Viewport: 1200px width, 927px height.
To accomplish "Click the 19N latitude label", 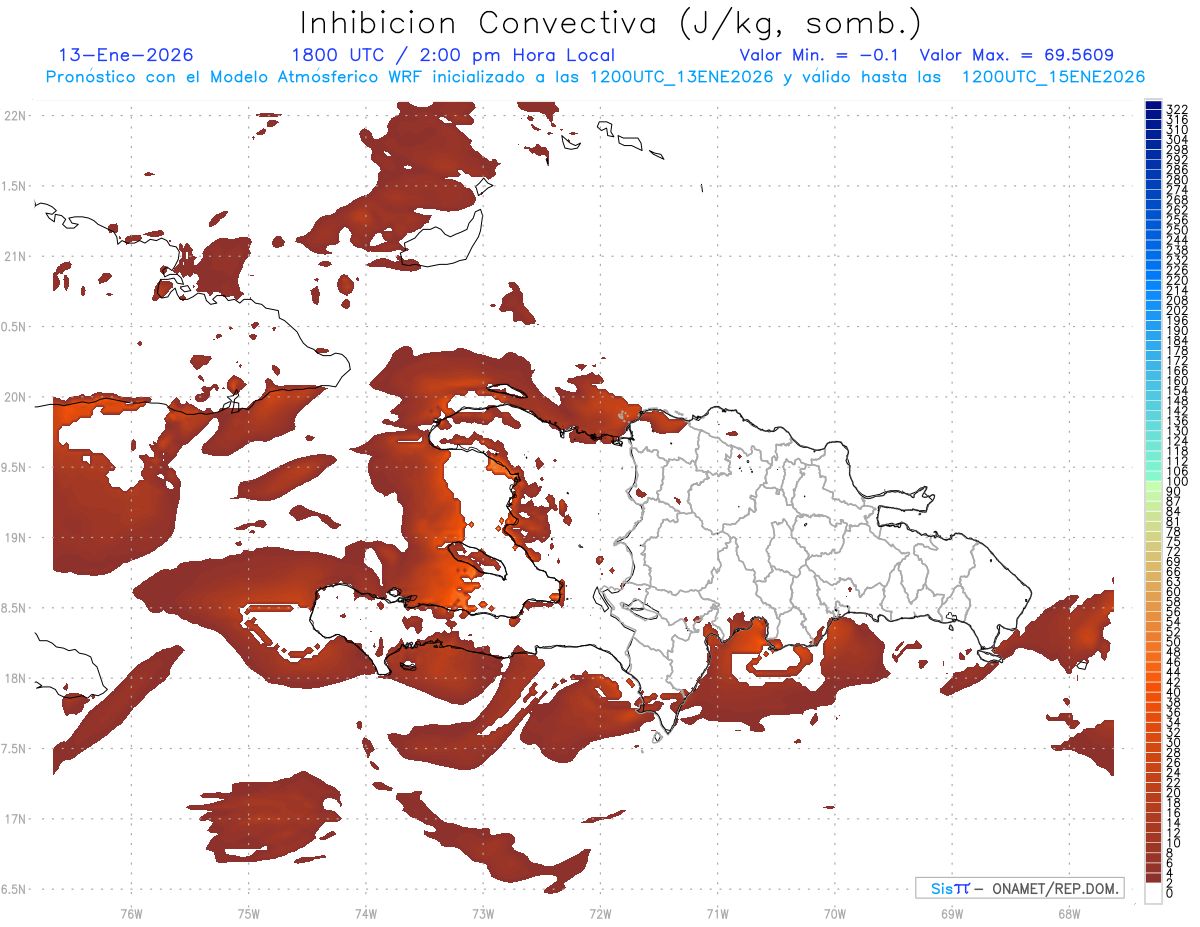I will pyautogui.click(x=16, y=538).
